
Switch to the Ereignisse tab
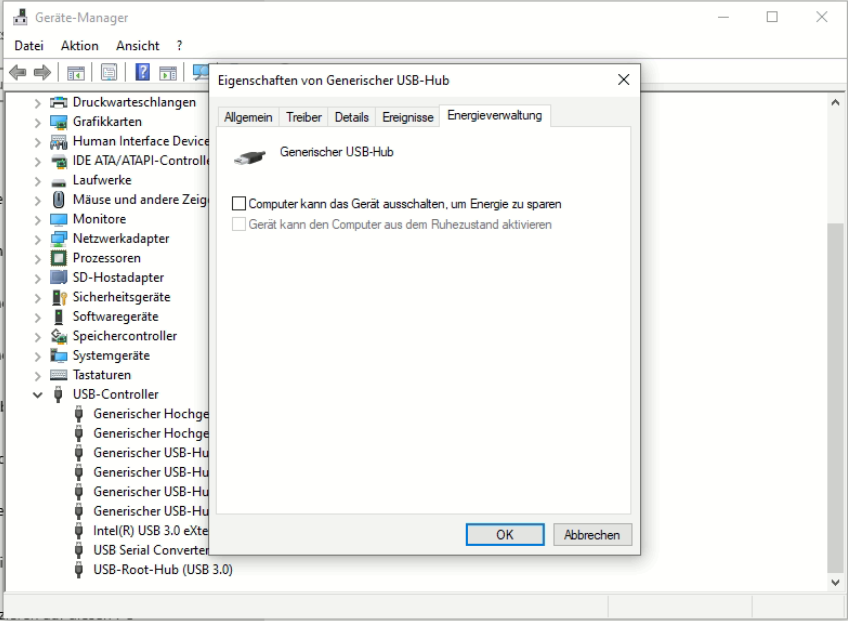[x=408, y=117]
